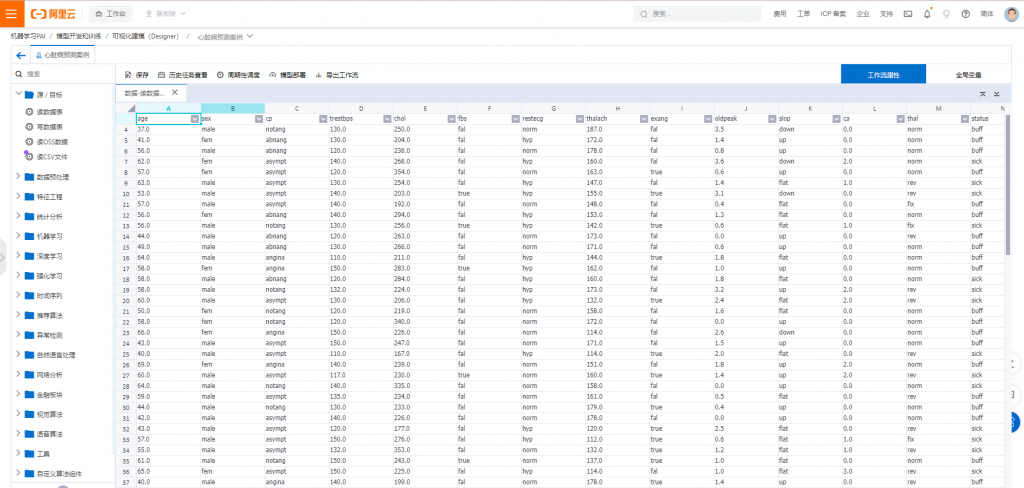Click the 读OSS数据 component icon
This screenshot has height=488, width=1024.
[x=29, y=142]
